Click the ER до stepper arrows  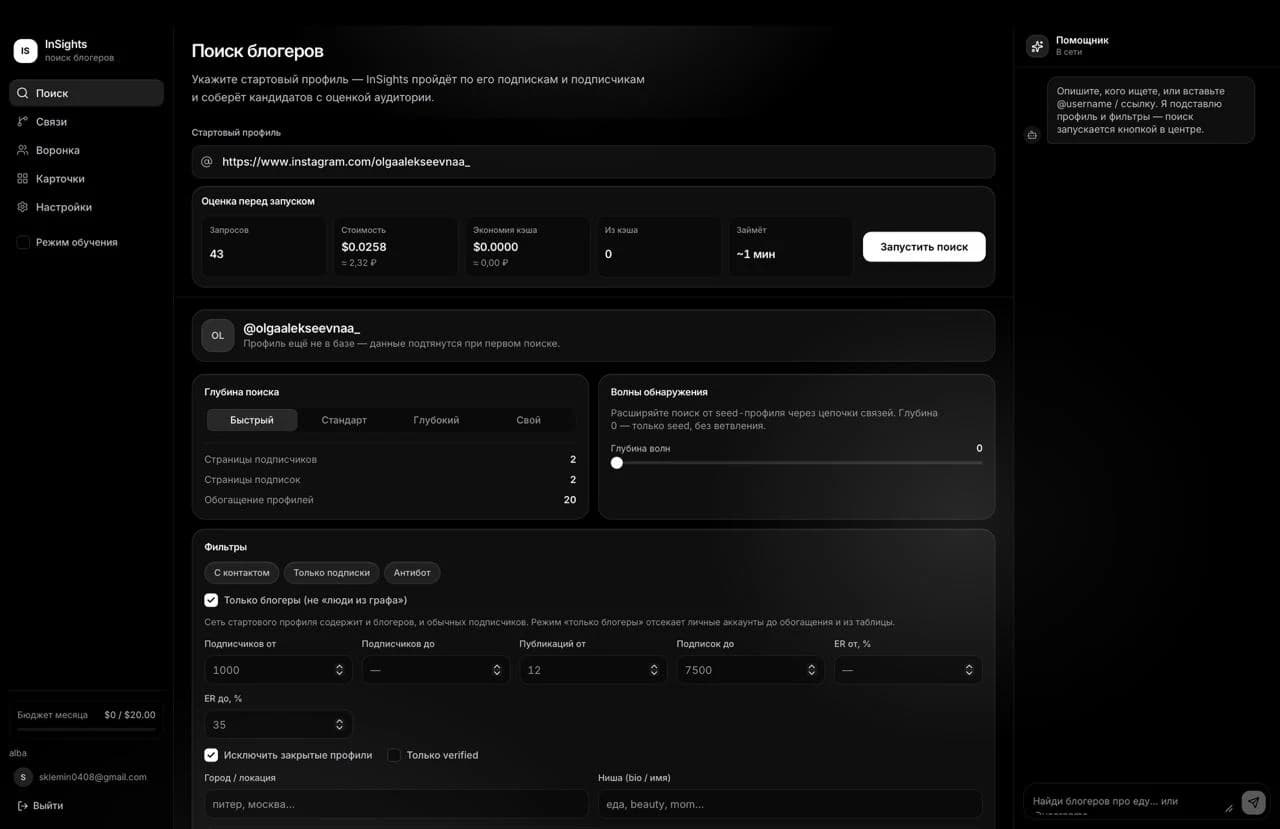click(339, 725)
